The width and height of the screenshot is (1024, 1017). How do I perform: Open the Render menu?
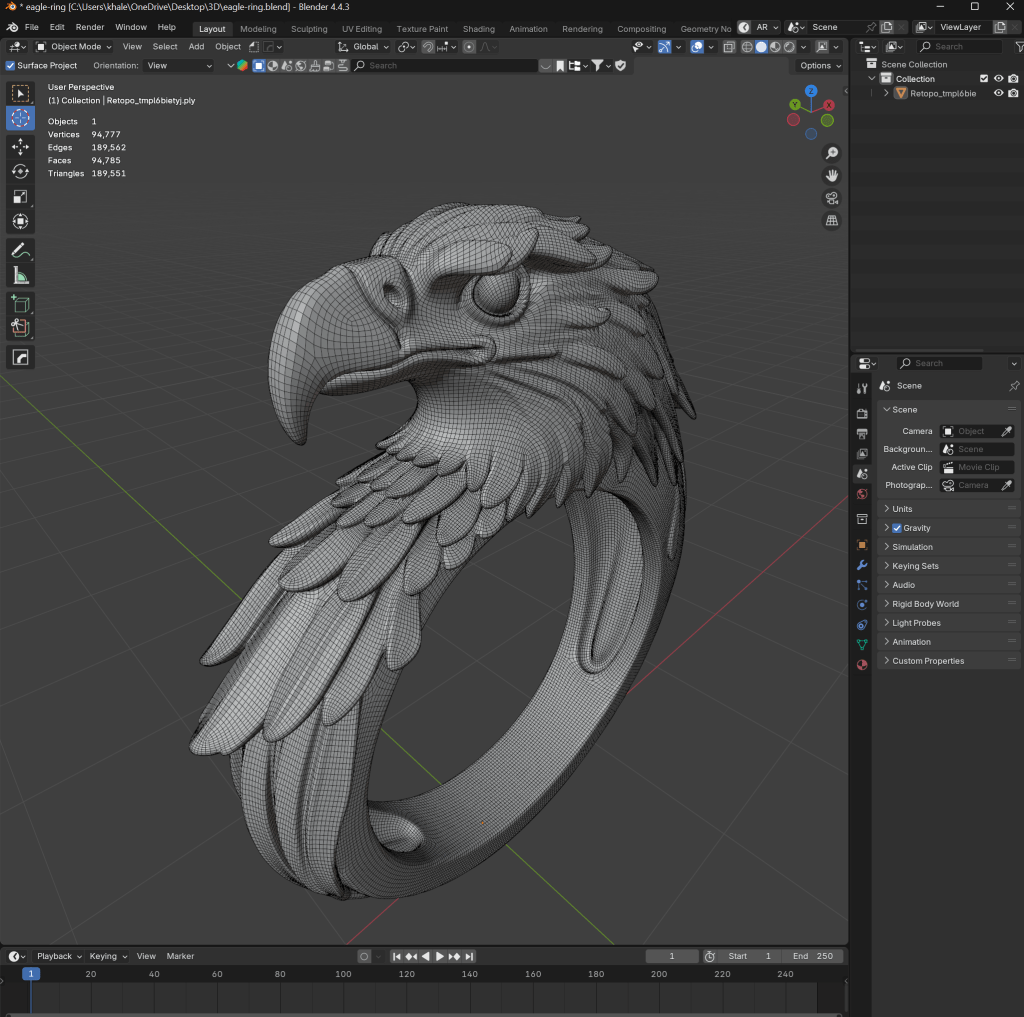[90, 27]
